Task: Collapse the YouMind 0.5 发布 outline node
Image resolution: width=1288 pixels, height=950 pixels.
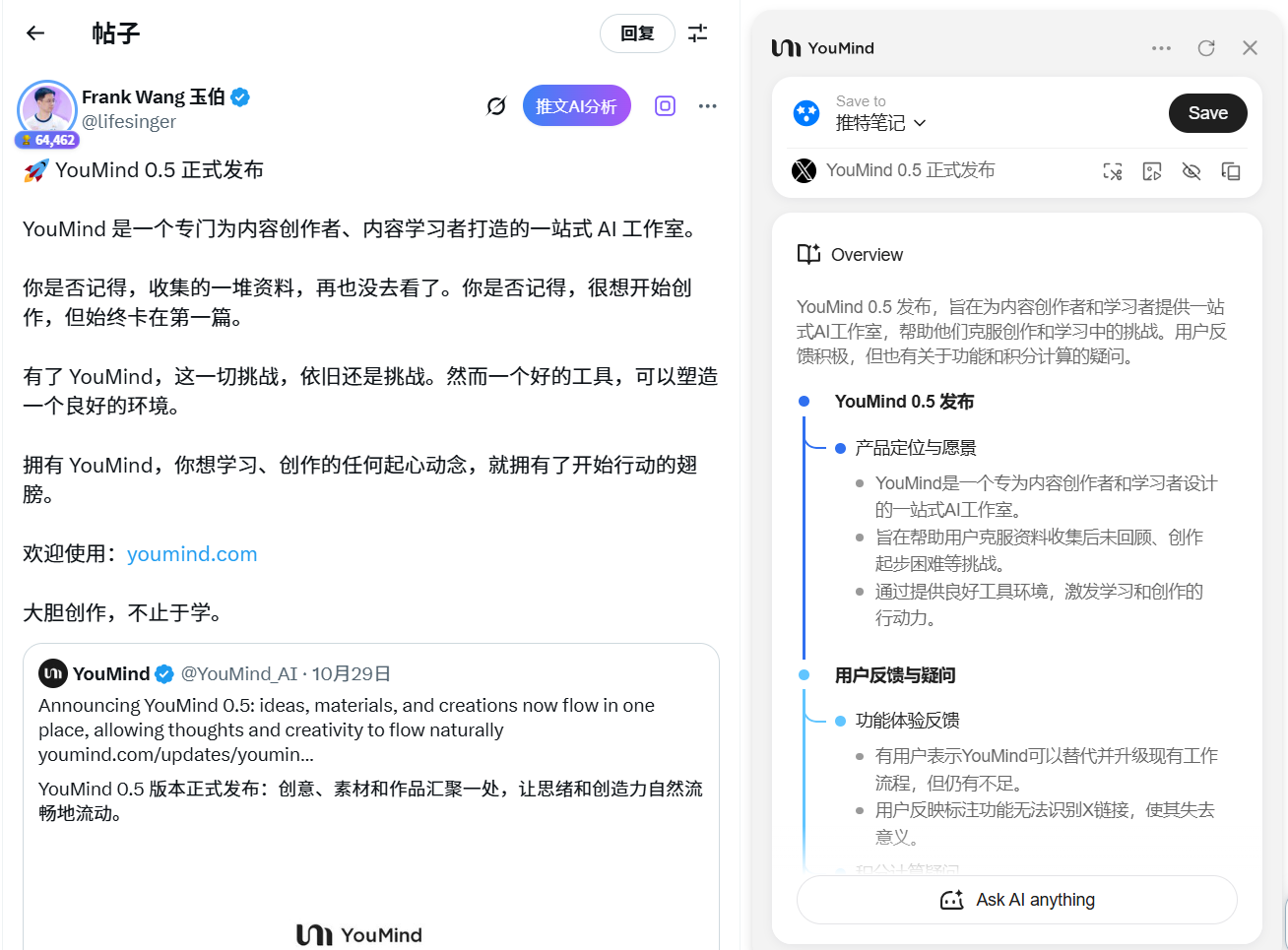Action: coord(804,402)
